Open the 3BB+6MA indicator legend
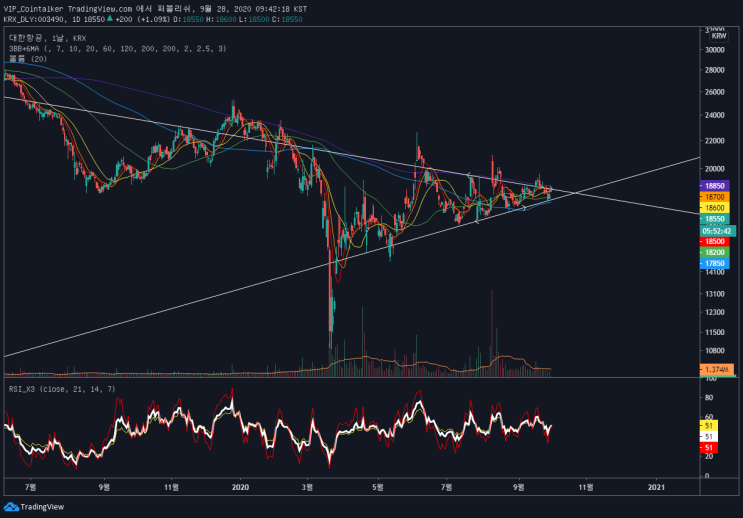743x518 pixels. 118,48
